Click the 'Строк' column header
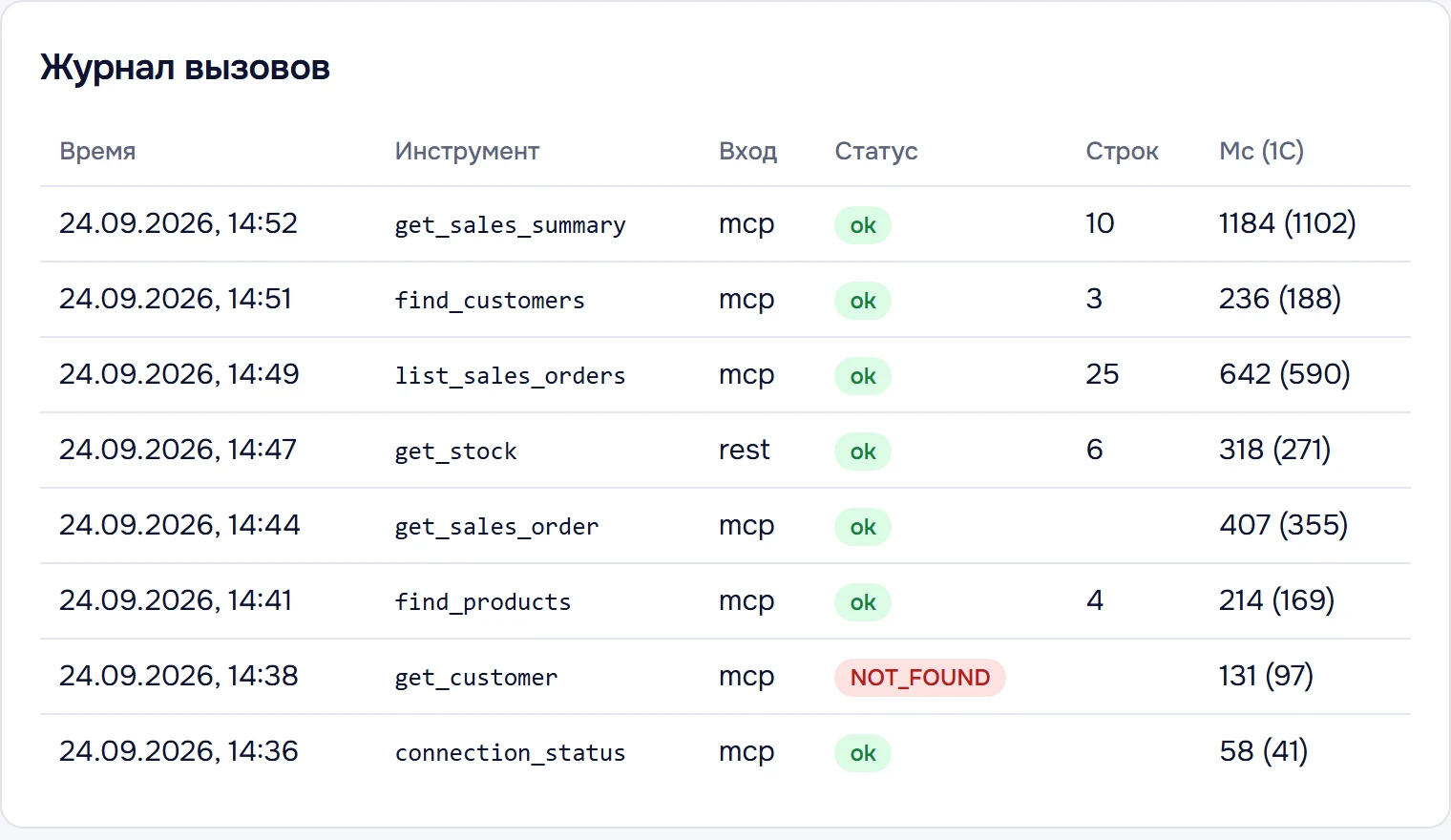This screenshot has width=1451, height=840. (x=1122, y=151)
